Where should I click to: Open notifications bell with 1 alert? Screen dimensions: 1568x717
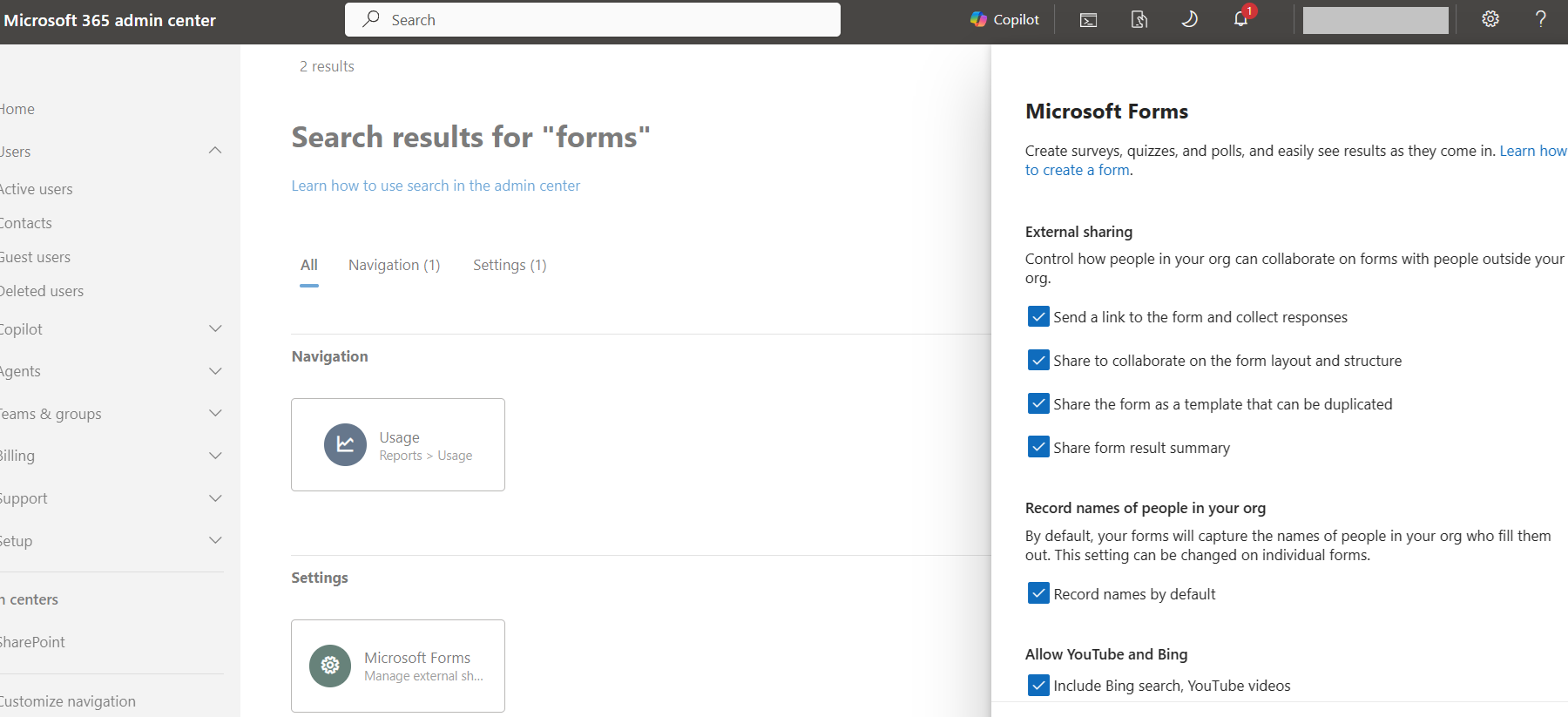1241,18
